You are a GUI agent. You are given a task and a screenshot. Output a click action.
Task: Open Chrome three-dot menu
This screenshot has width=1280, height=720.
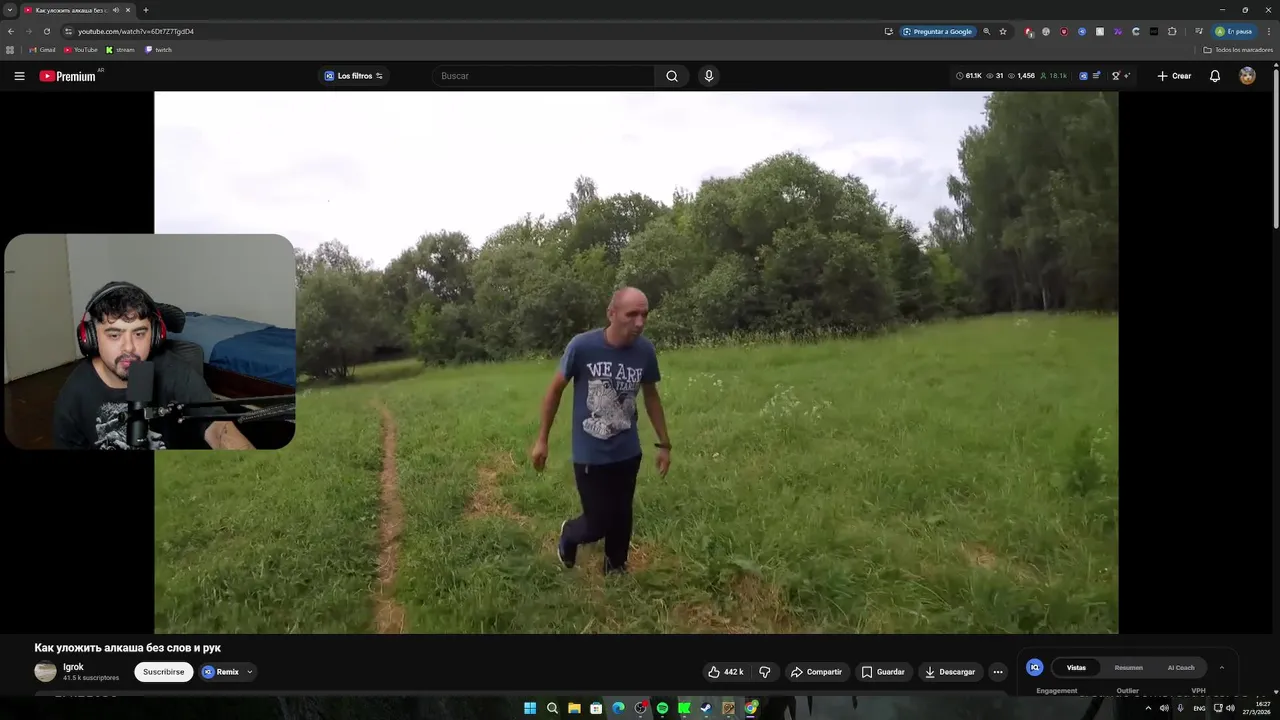click(1269, 31)
